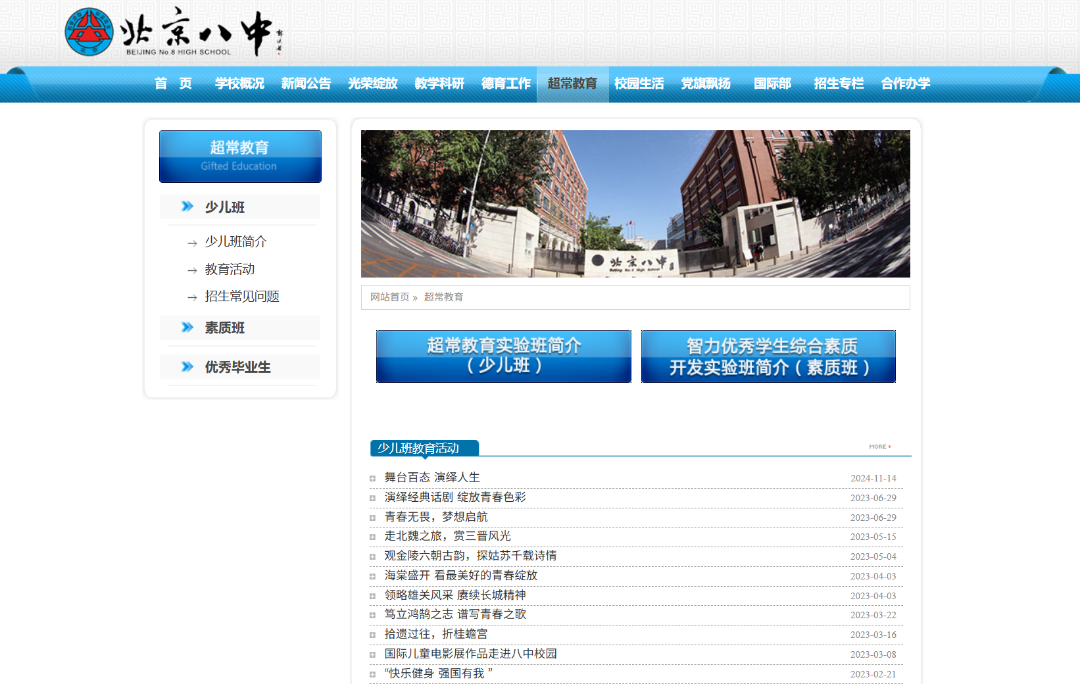Open the 学校概况 menu item
The height and width of the screenshot is (684, 1080).
pos(239,83)
